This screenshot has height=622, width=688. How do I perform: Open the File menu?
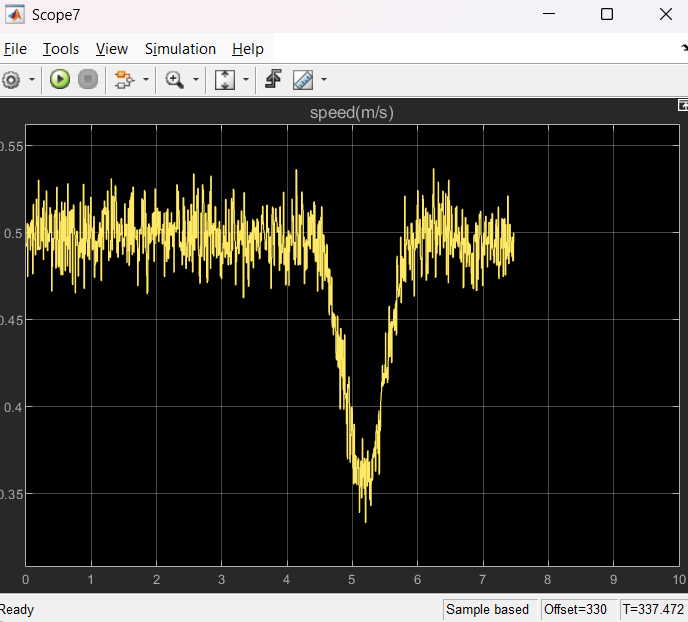click(15, 49)
